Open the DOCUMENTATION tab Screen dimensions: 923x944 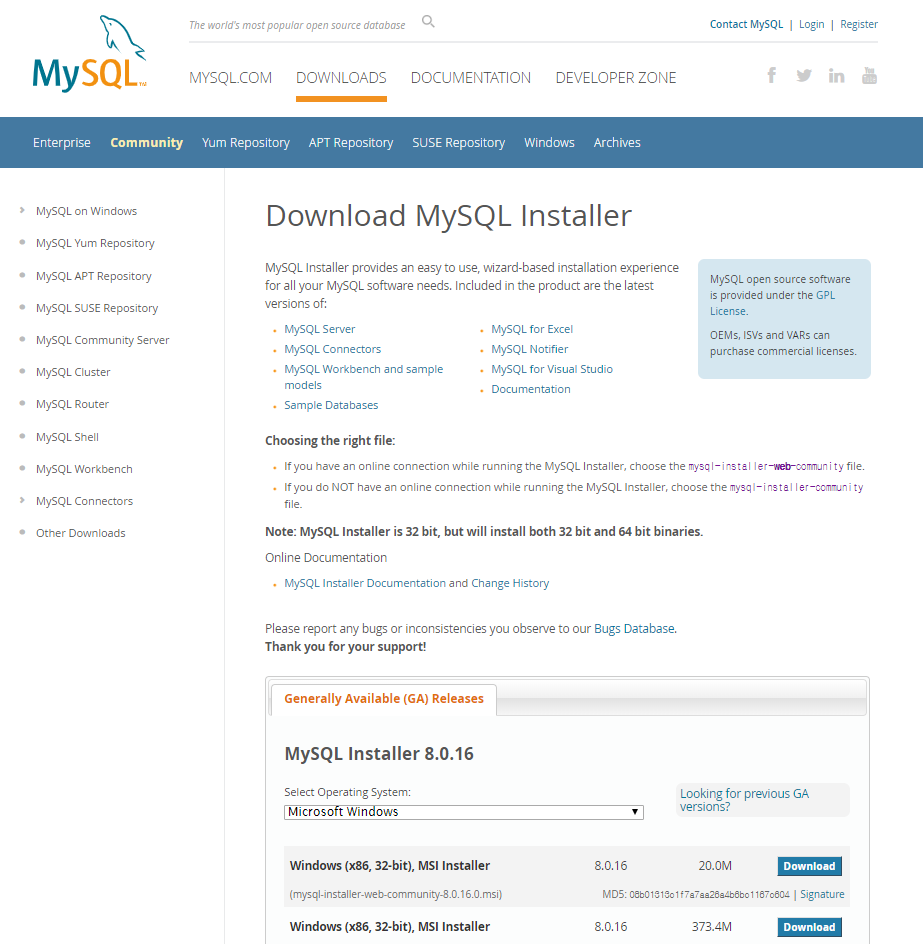[x=471, y=78]
